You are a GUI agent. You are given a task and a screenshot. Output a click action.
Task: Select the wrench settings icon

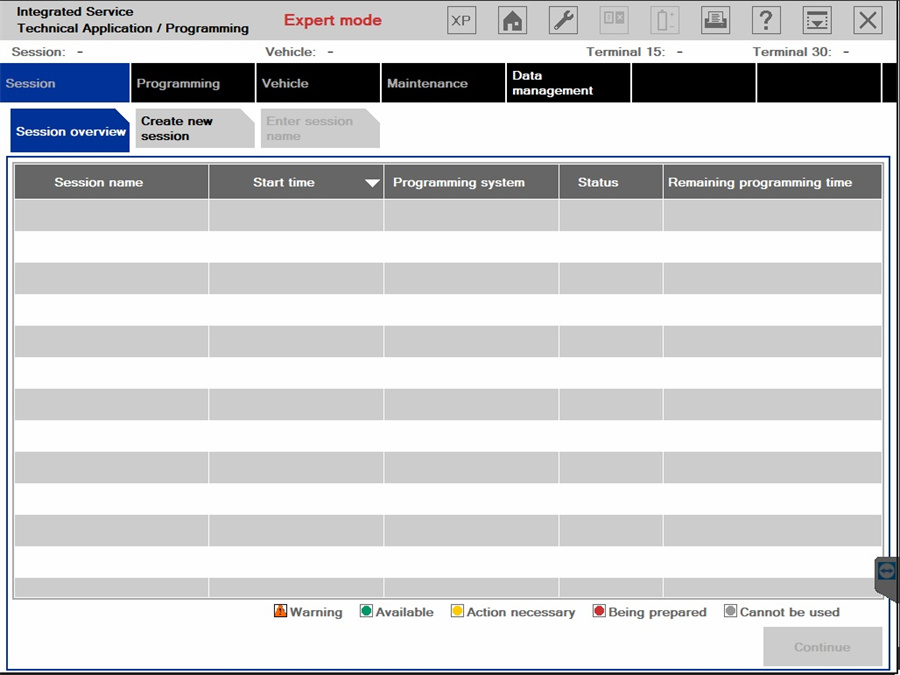[x=563, y=19]
